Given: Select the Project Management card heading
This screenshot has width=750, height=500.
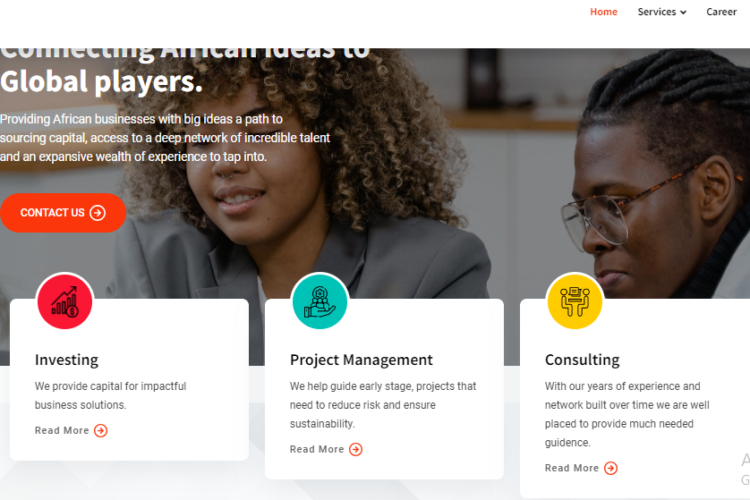Looking at the screenshot, I should 361,360.
